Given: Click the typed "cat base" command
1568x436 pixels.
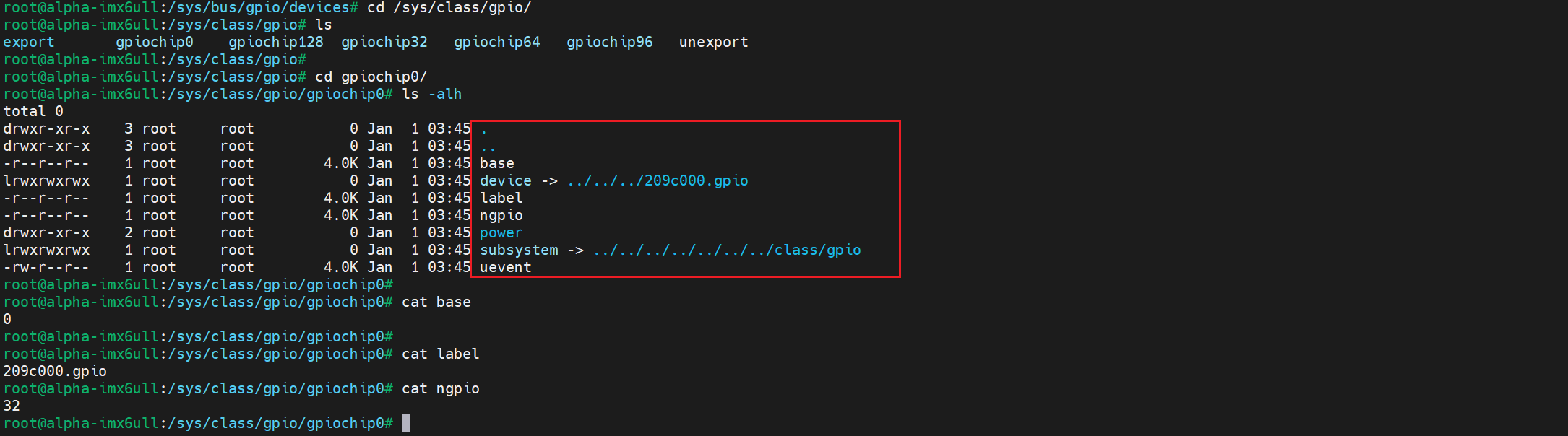Looking at the screenshot, I should [436, 302].
